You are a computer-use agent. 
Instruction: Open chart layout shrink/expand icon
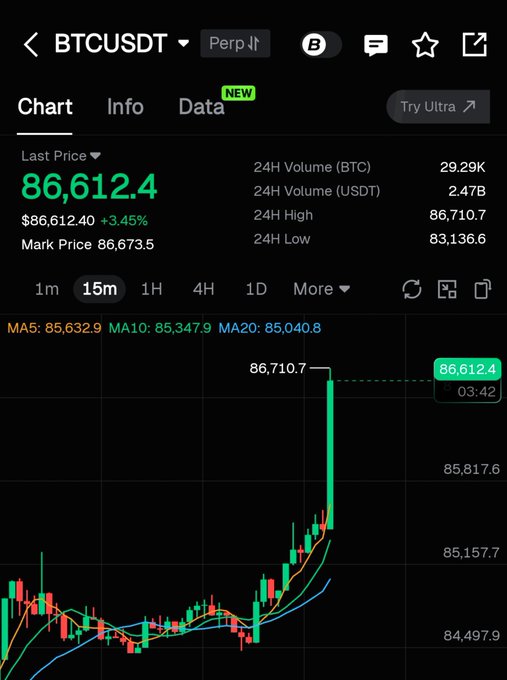click(x=447, y=289)
